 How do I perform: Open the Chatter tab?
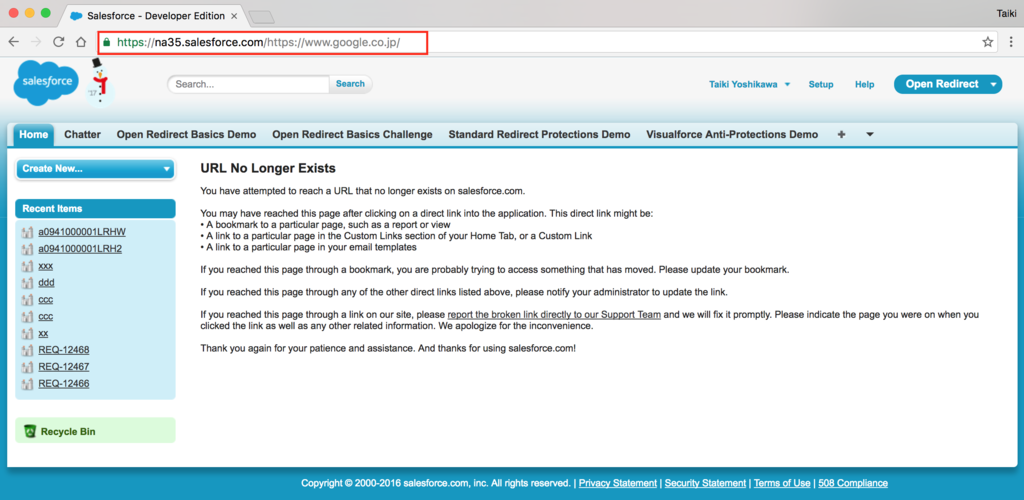(82, 134)
